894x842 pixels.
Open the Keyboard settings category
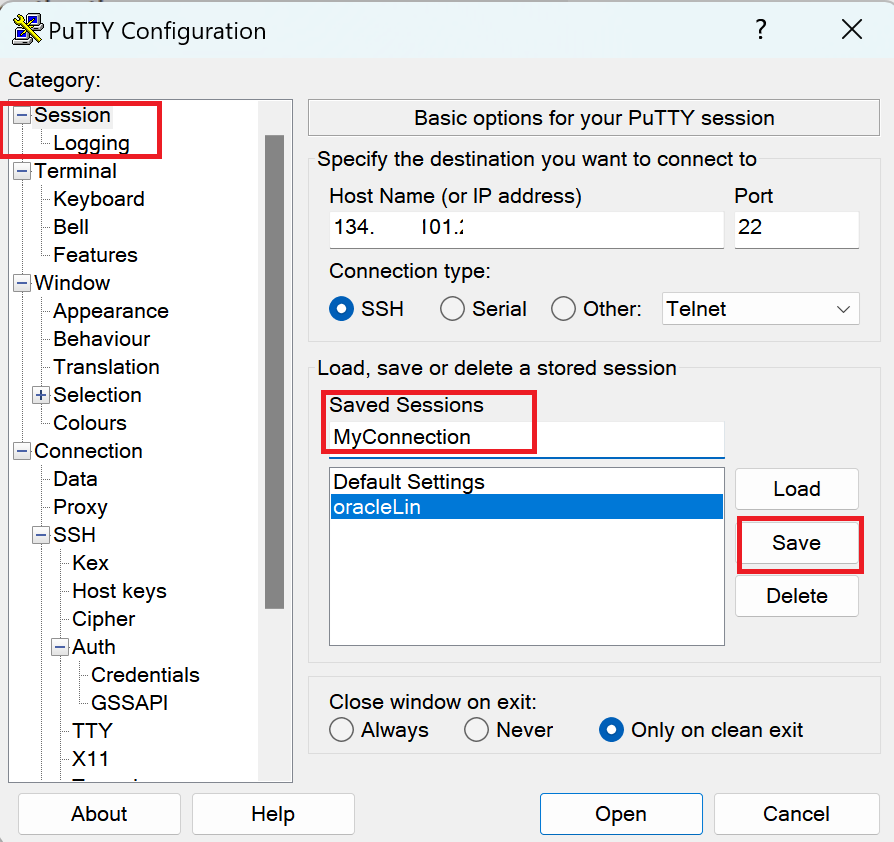coord(99,199)
